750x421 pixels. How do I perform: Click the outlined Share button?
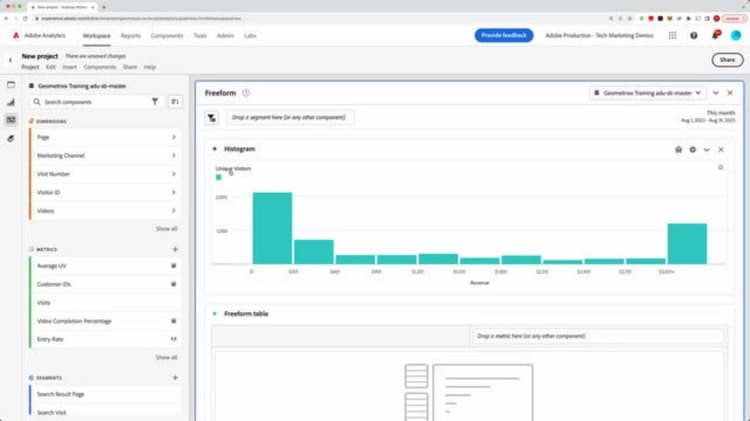[727, 60]
